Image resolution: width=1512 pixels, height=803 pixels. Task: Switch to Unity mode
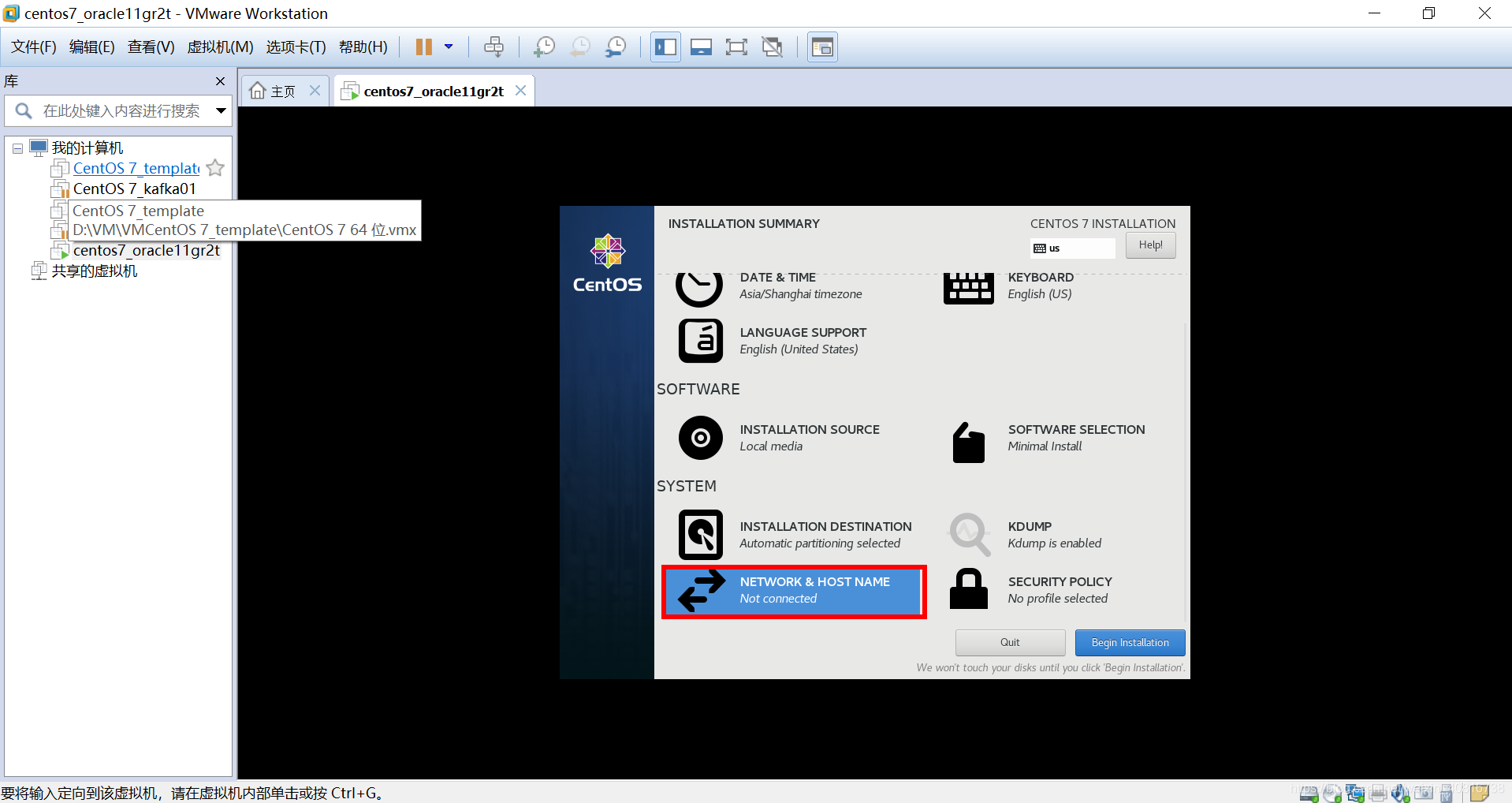[x=773, y=47]
